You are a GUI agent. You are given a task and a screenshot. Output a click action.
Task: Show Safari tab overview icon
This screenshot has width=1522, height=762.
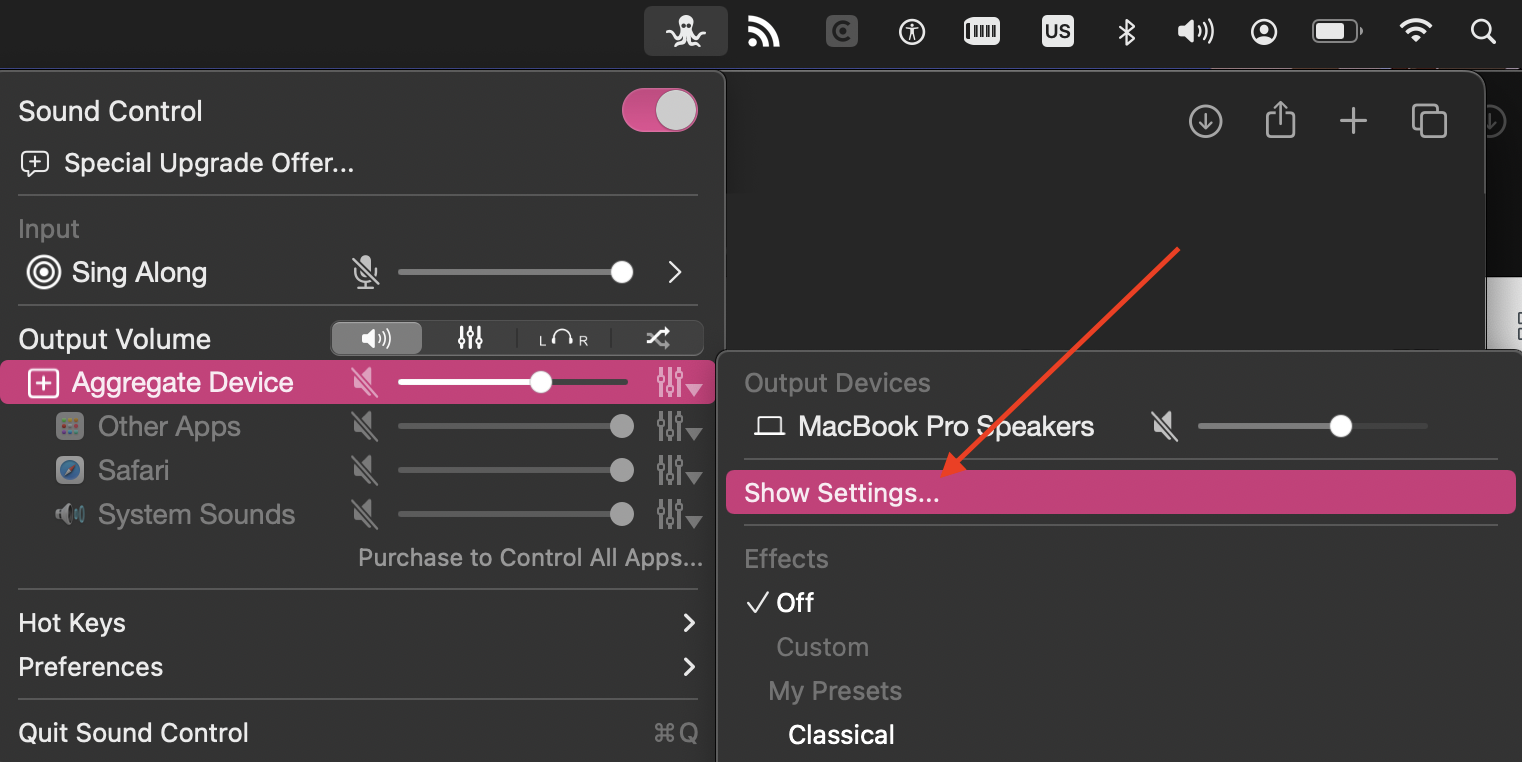(1429, 121)
